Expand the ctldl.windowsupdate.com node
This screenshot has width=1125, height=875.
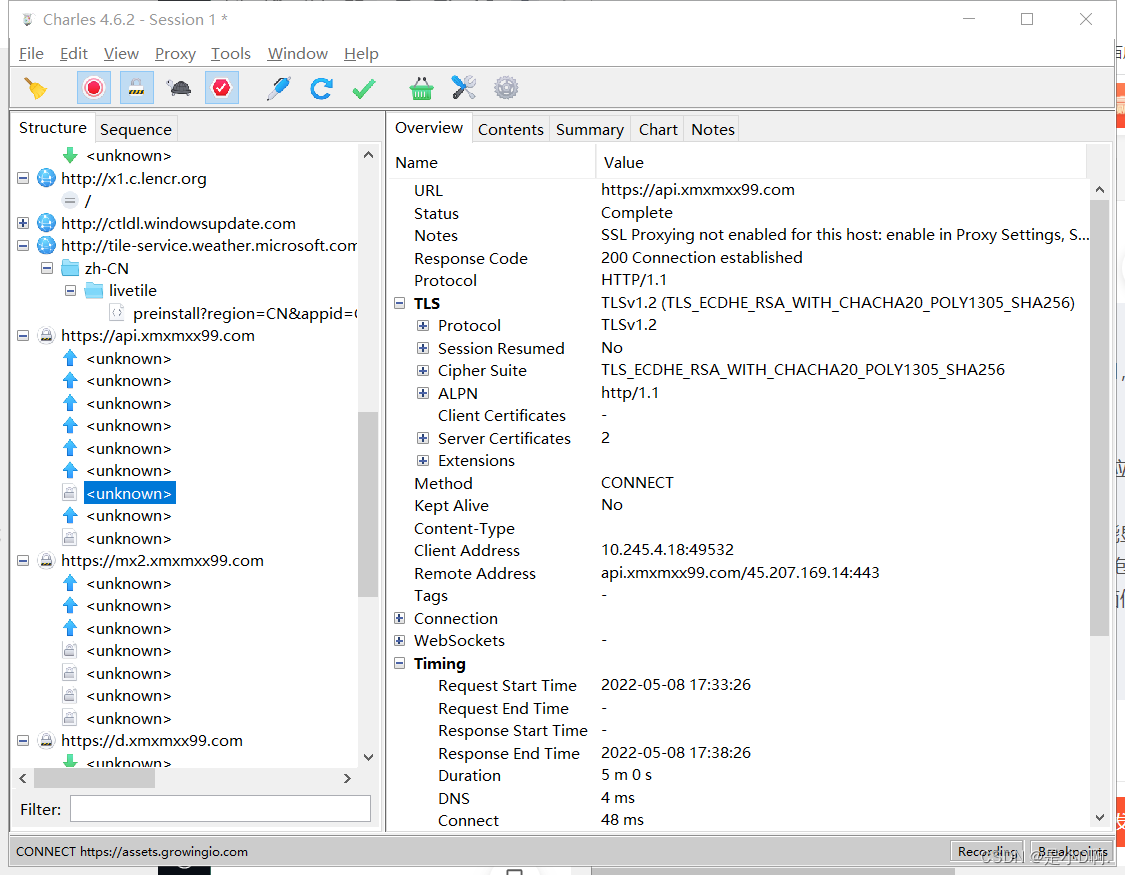[23, 223]
